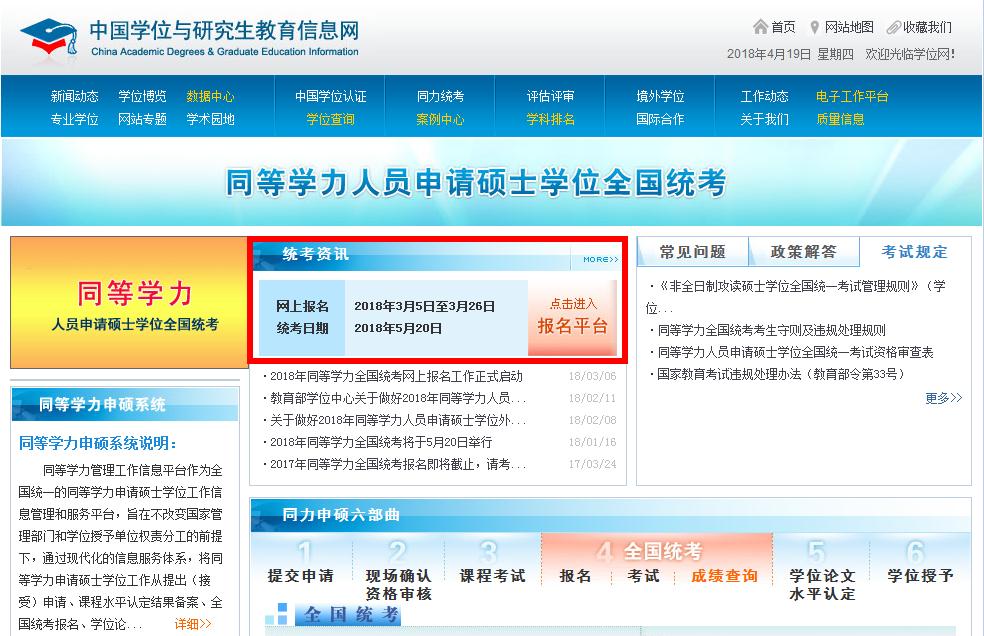The height and width of the screenshot is (636, 984).
Task: Select 电子工作平台 in the navigation bar
Action: coord(852,97)
